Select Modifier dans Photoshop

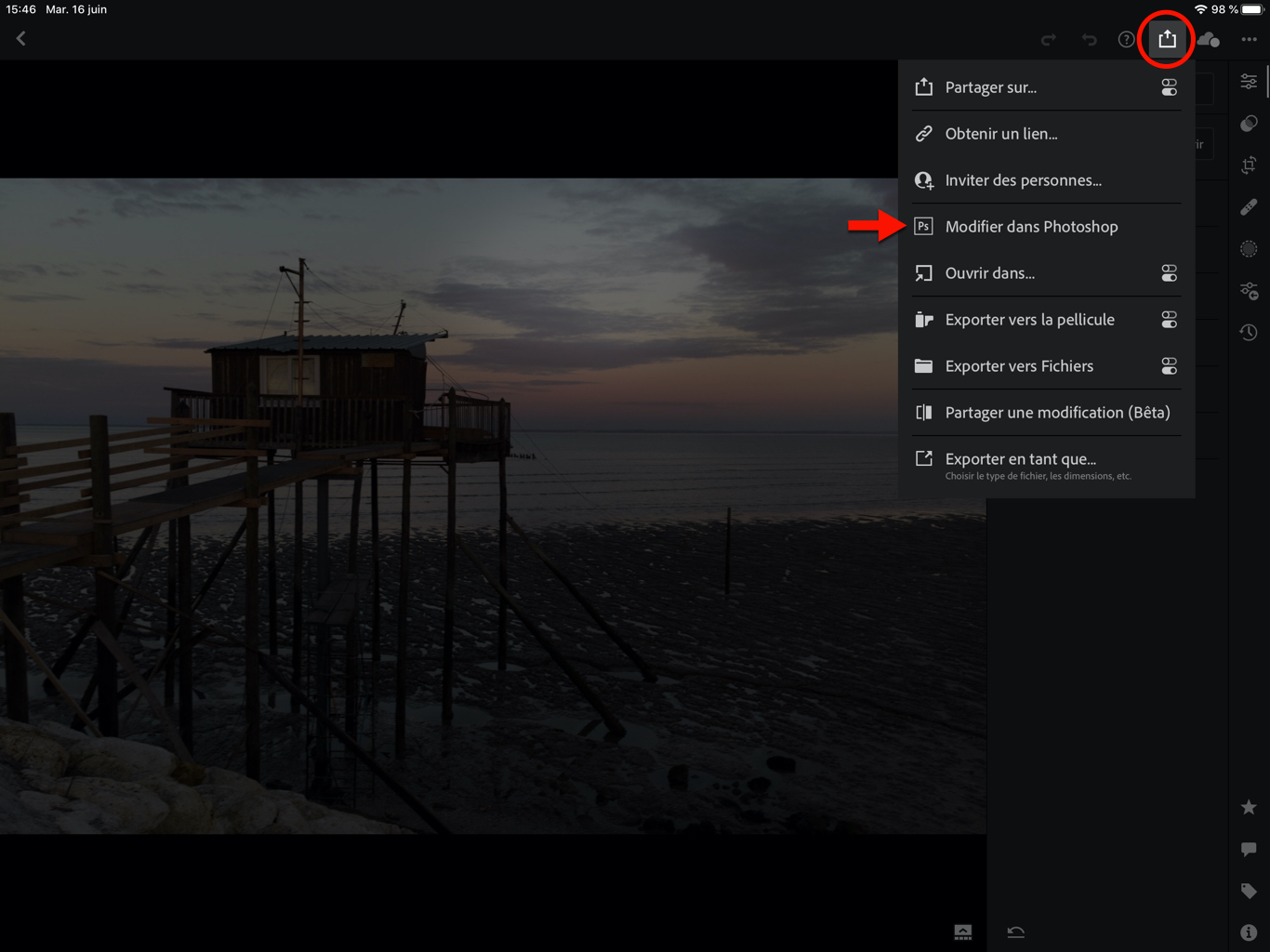[x=1046, y=227]
